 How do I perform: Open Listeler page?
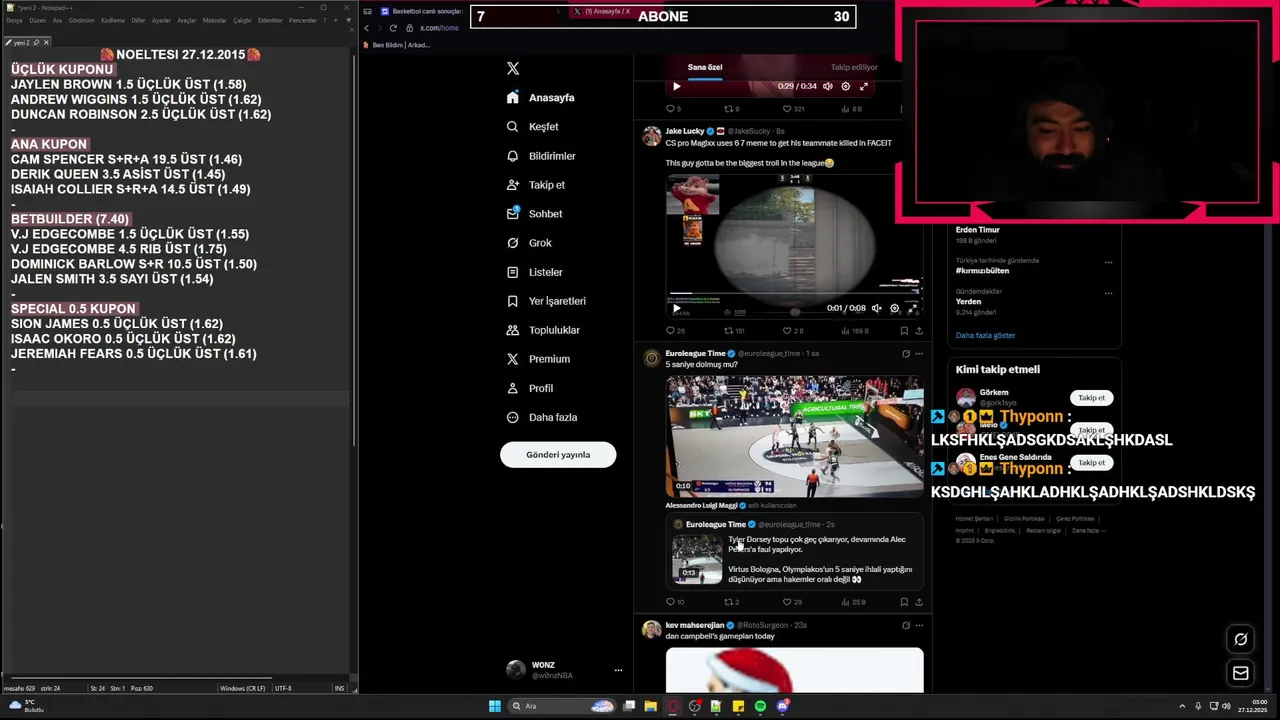click(534, 272)
